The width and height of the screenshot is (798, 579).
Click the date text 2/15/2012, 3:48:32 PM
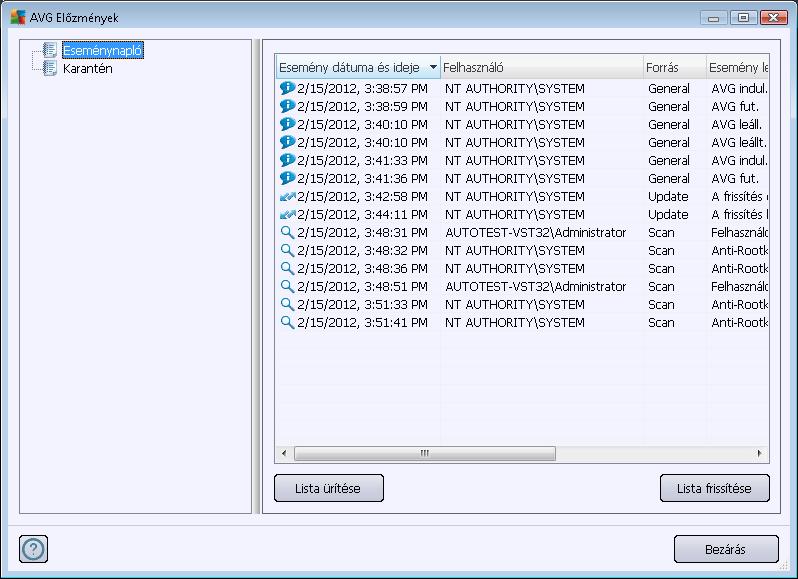(362, 250)
